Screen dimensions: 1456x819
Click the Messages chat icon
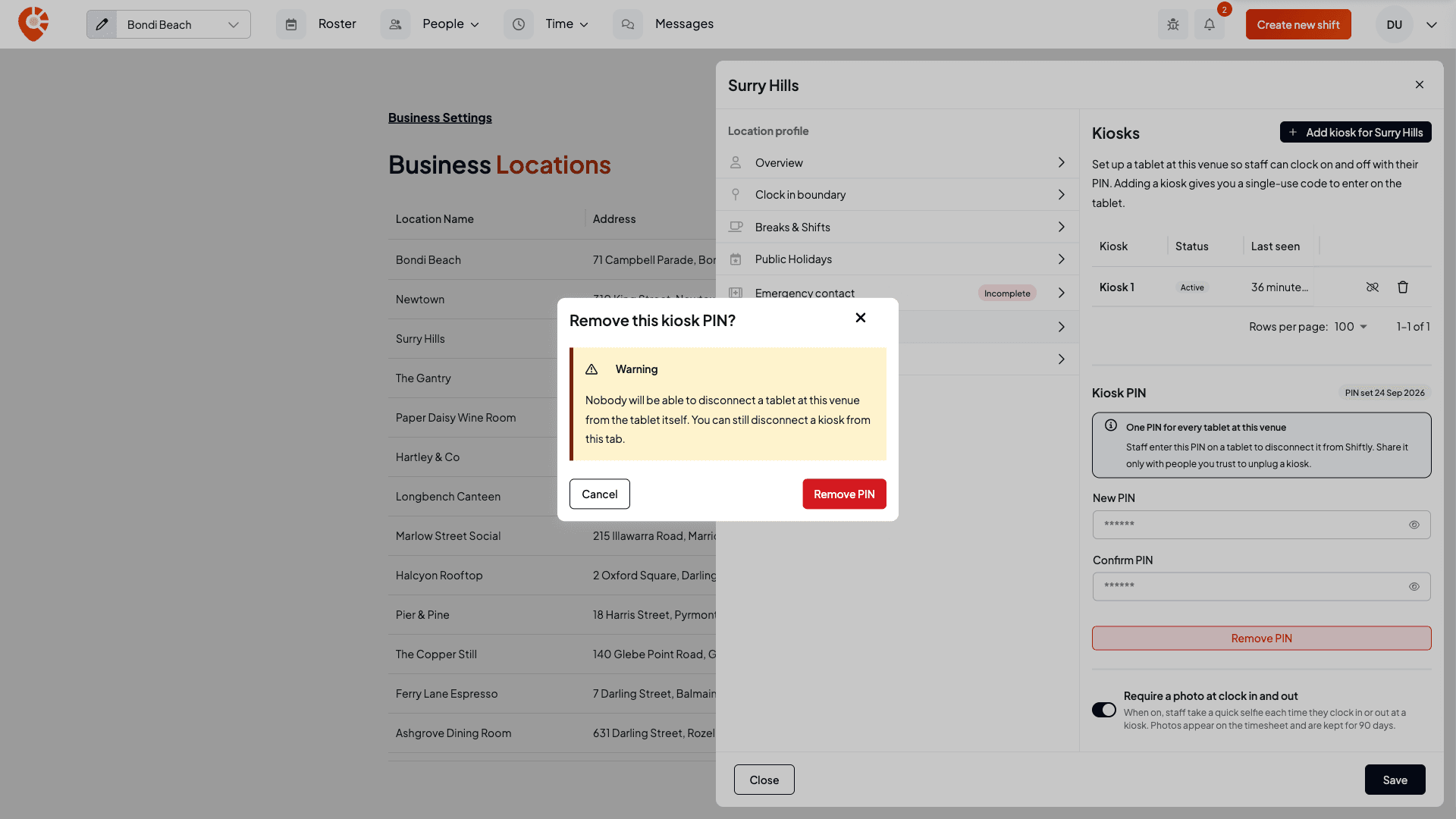coord(628,24)
